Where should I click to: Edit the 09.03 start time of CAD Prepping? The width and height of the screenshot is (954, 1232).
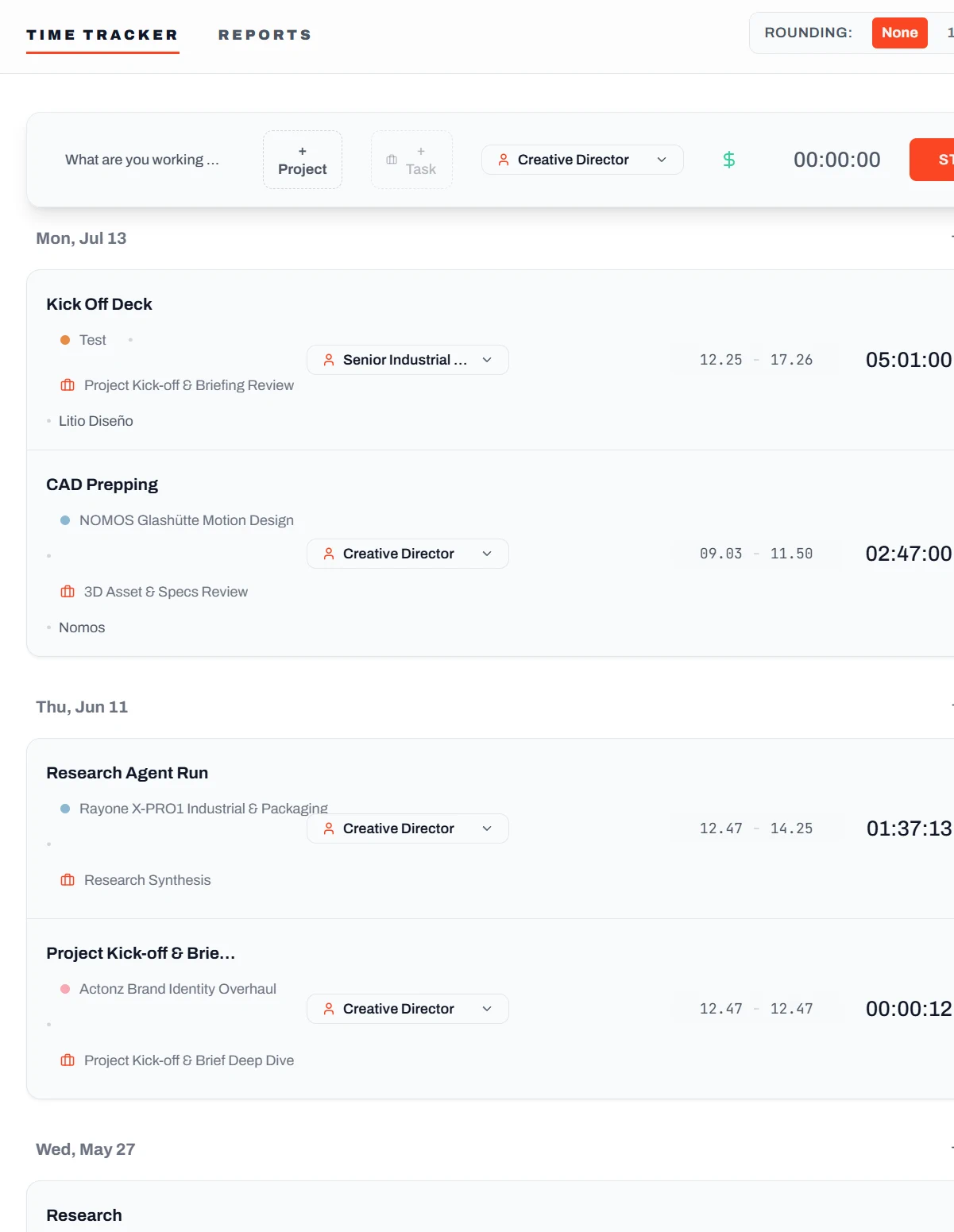tap(721, 554)
